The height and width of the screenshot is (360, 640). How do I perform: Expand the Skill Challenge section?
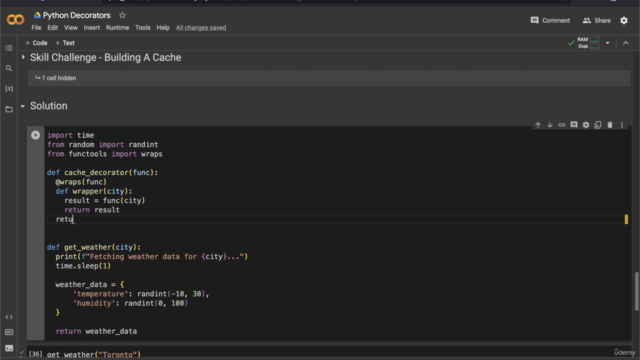[x=23, y=57]
